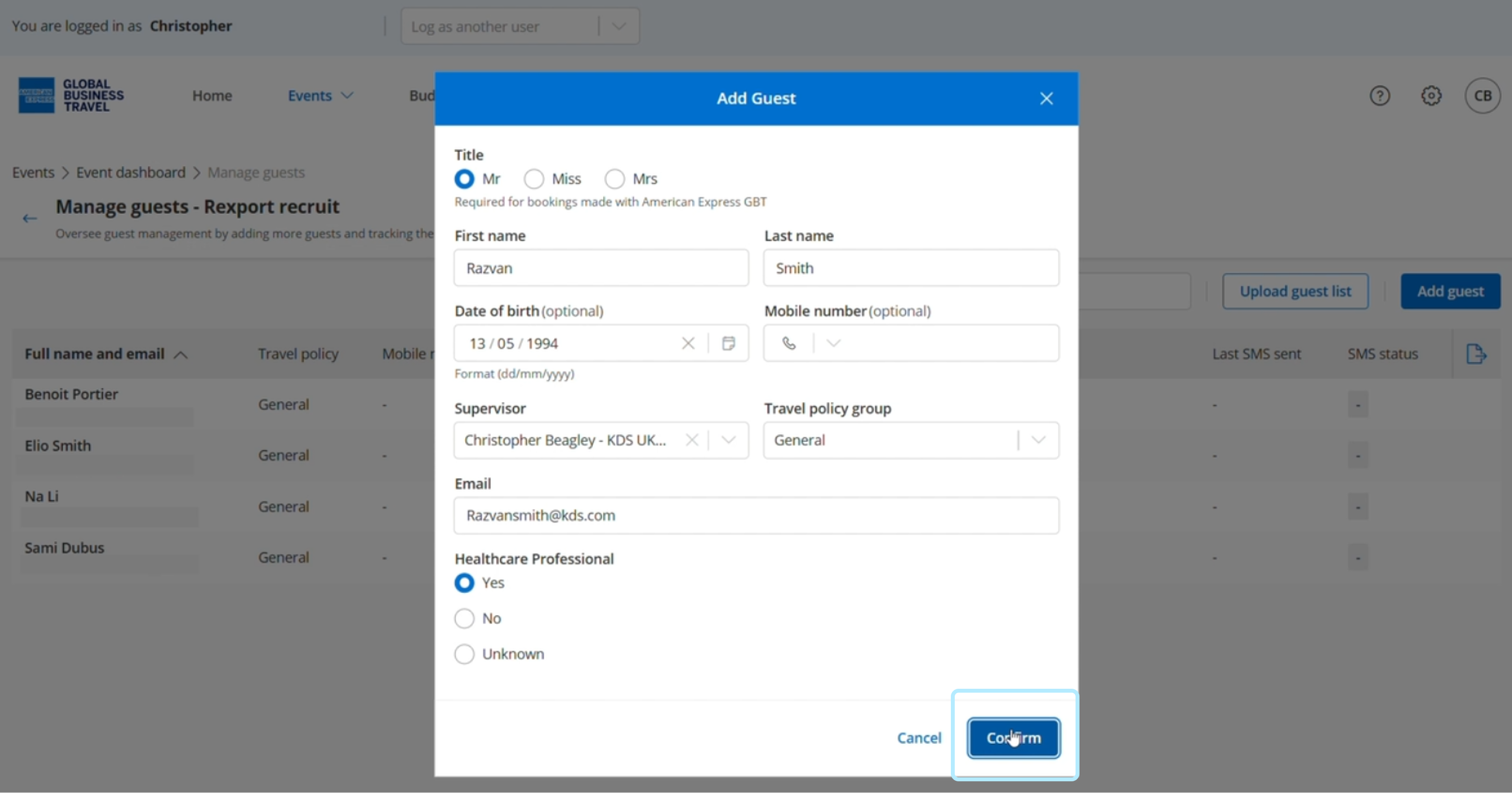This screenshot has height=793, width=1512.
Task: Click the Email input field
Action: point(756,515)
